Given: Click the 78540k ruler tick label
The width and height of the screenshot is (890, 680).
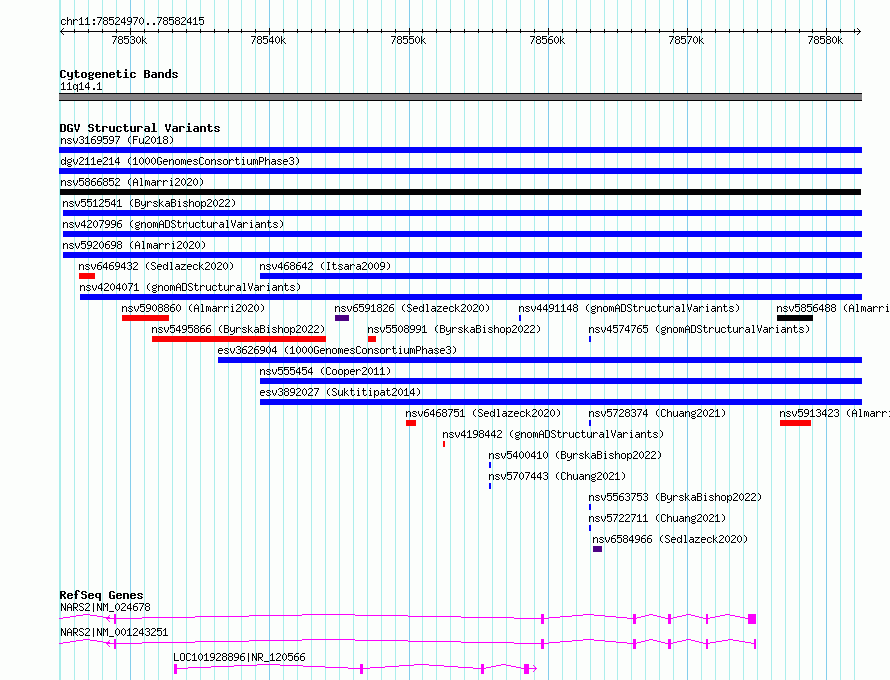Looking at the screenshot, I should 268,40.
